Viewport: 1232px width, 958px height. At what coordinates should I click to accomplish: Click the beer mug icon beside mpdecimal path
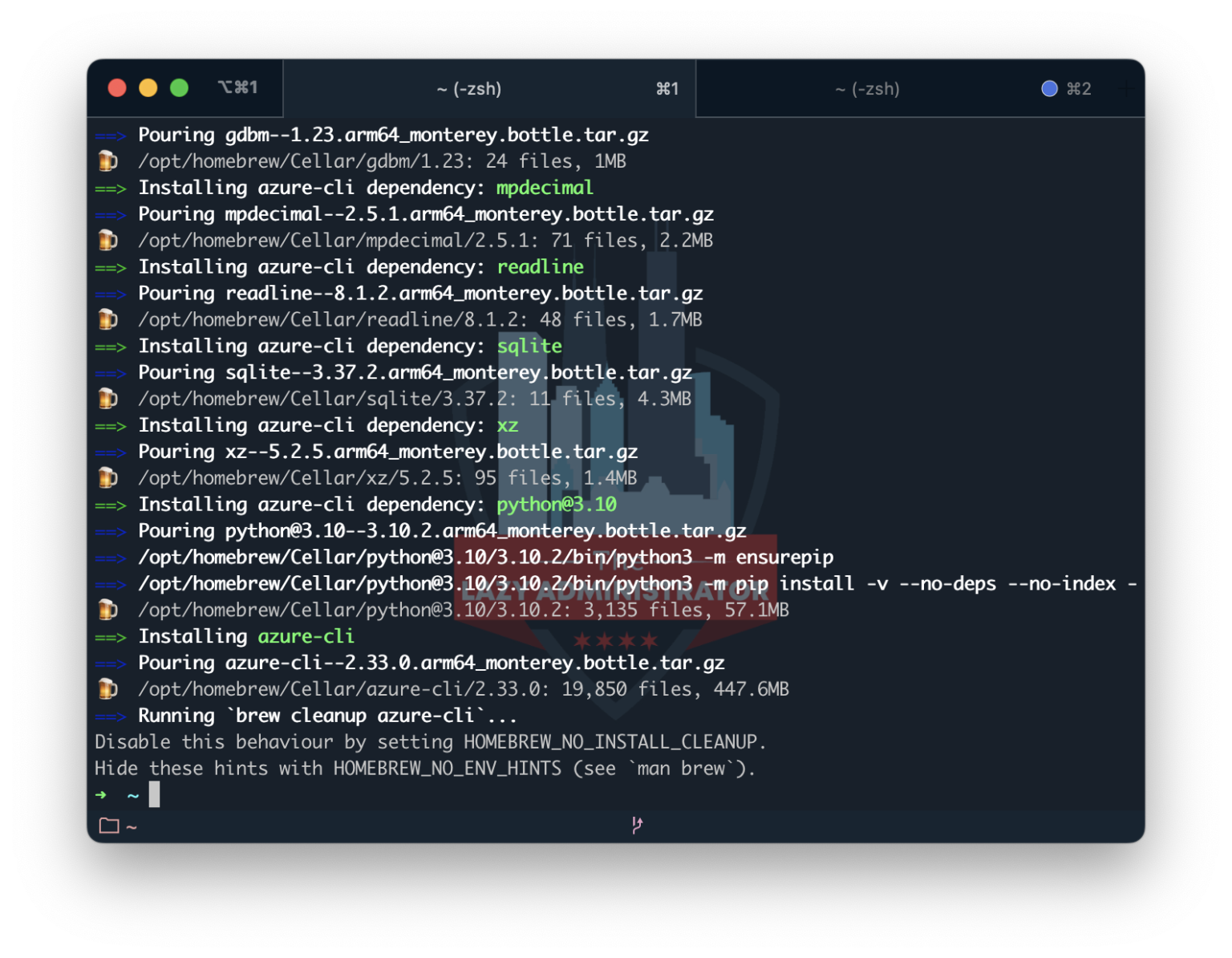pos(107,240)
